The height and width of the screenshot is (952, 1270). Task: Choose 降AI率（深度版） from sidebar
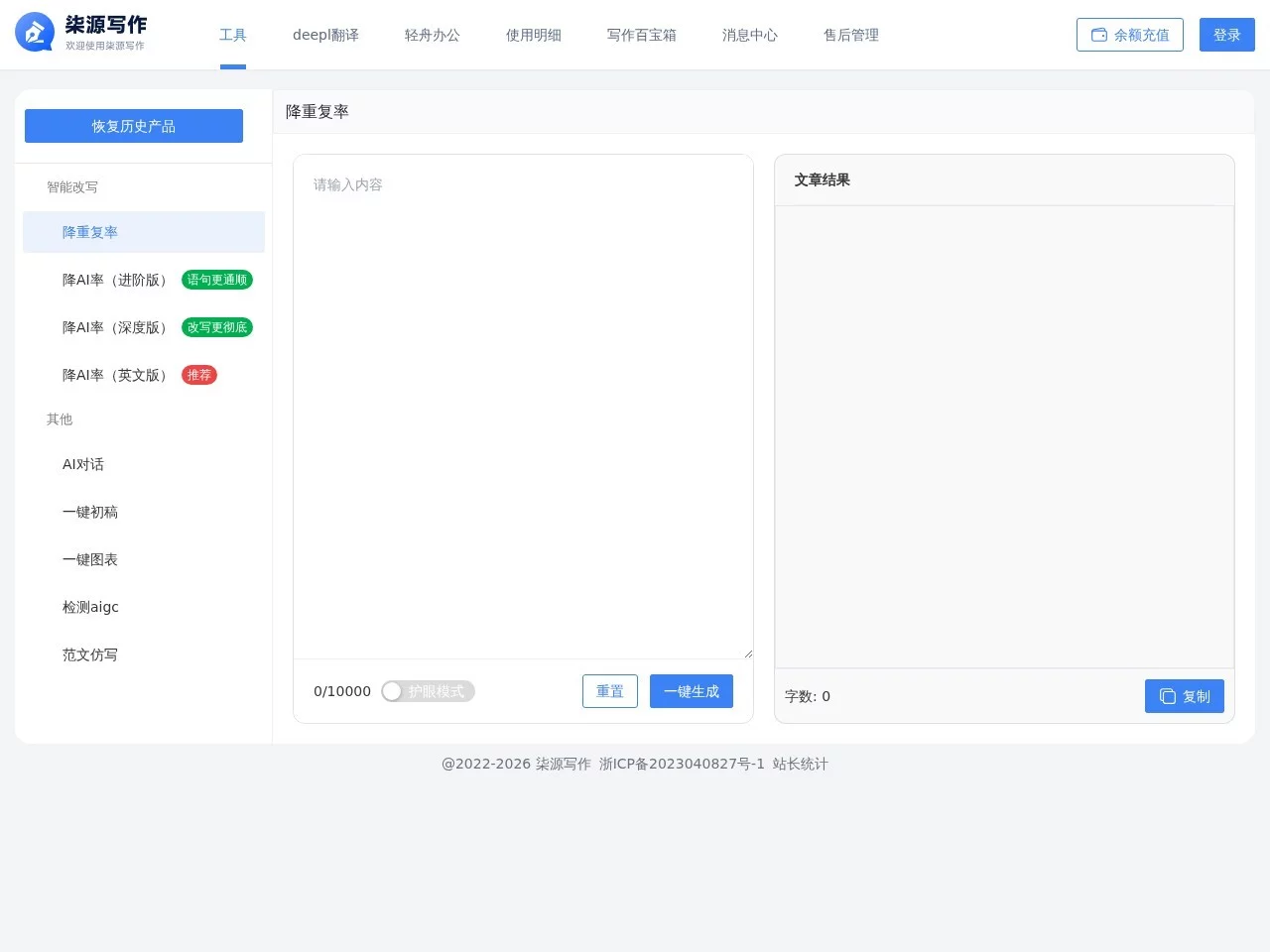coord(115,327)
